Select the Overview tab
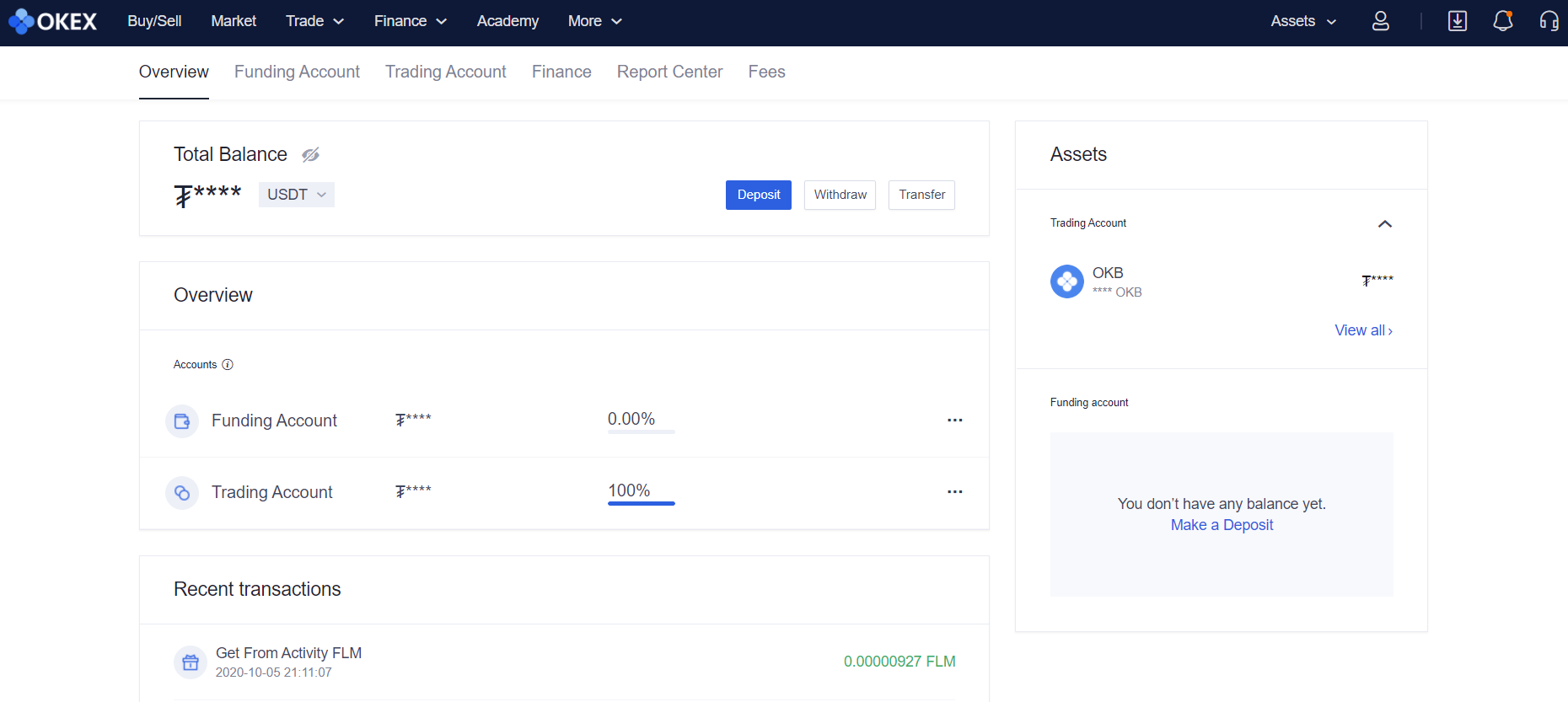Image resolution: width=1568 pixels, height=702 pixels. 174,72
